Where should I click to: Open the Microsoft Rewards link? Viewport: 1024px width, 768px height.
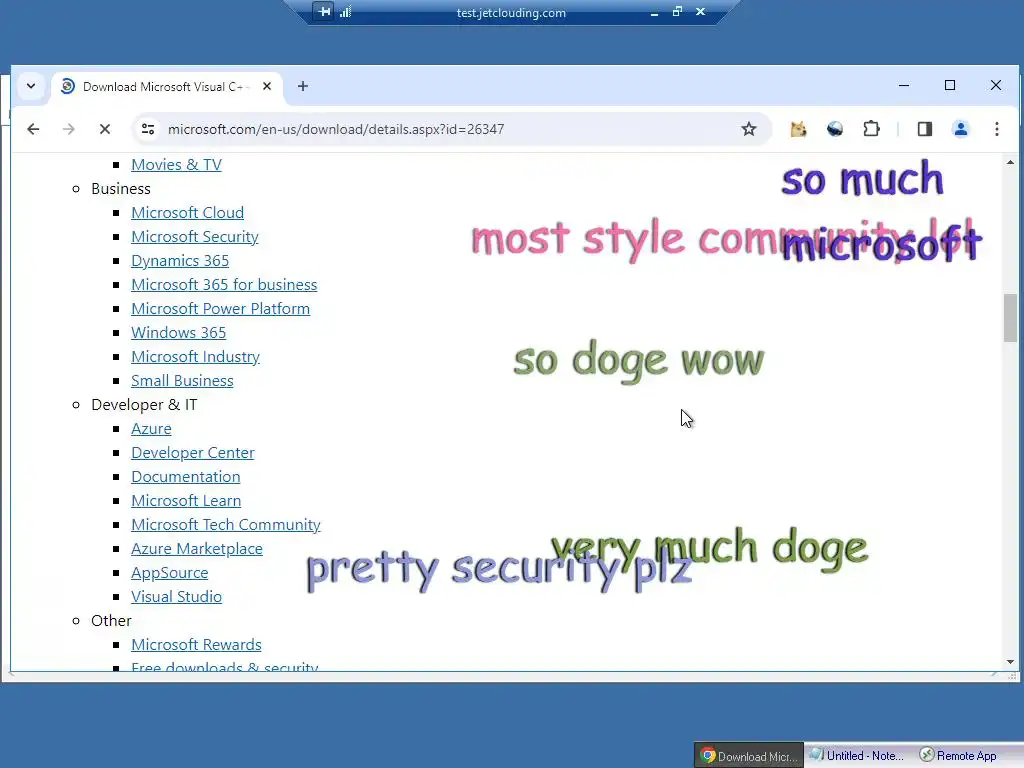(x=196, y=645)
